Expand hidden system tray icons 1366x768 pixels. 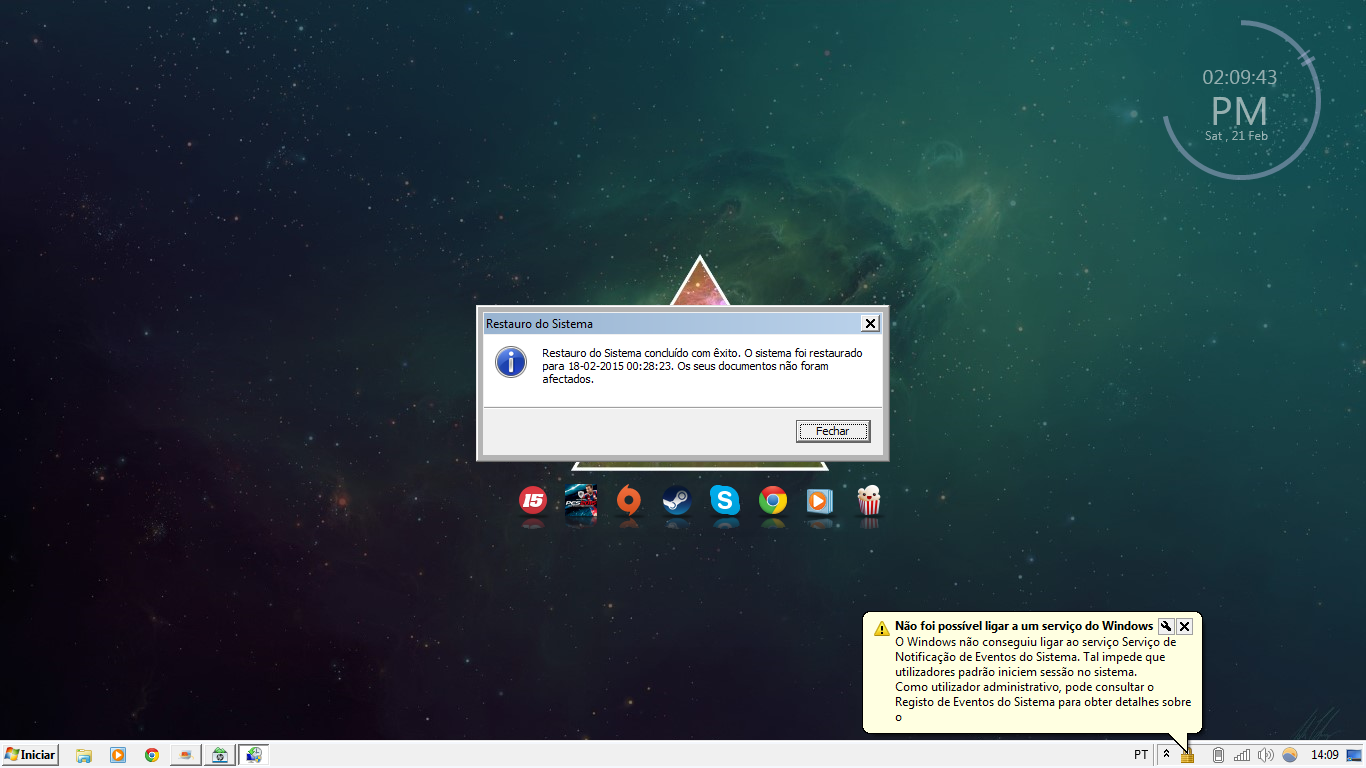(x=1166, y=755)
